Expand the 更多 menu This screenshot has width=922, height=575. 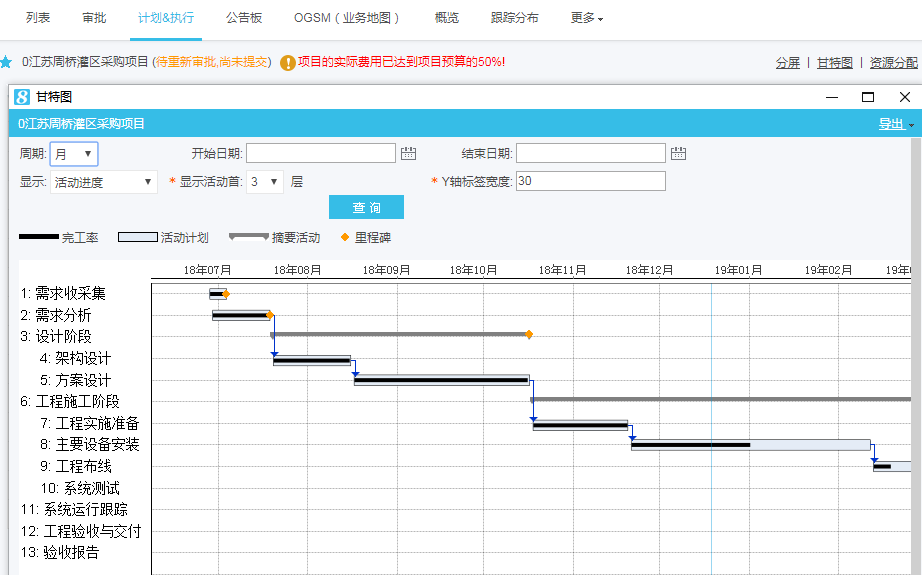pos(586,18)
